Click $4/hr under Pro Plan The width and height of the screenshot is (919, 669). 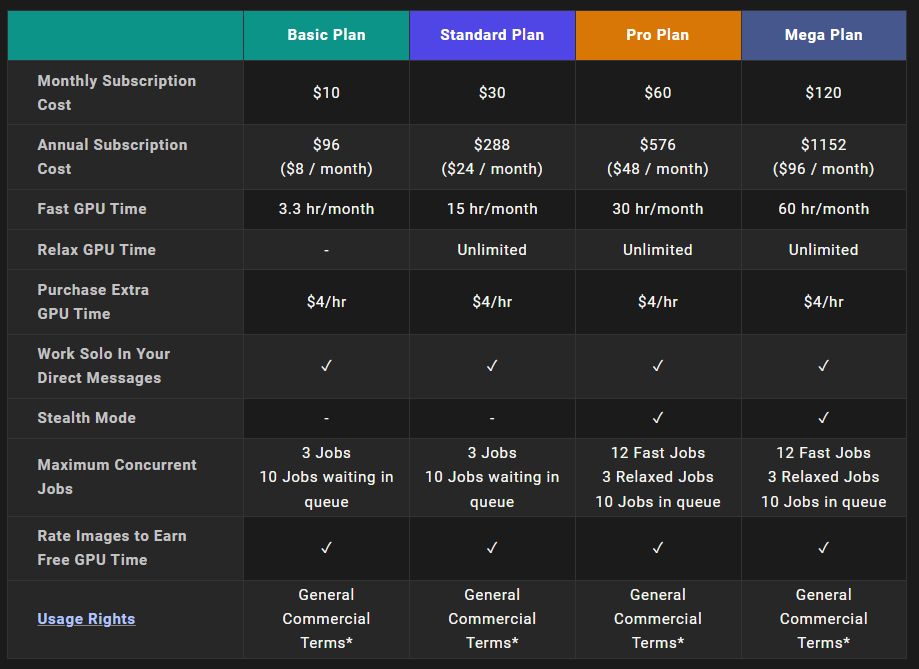click(658, 302)
